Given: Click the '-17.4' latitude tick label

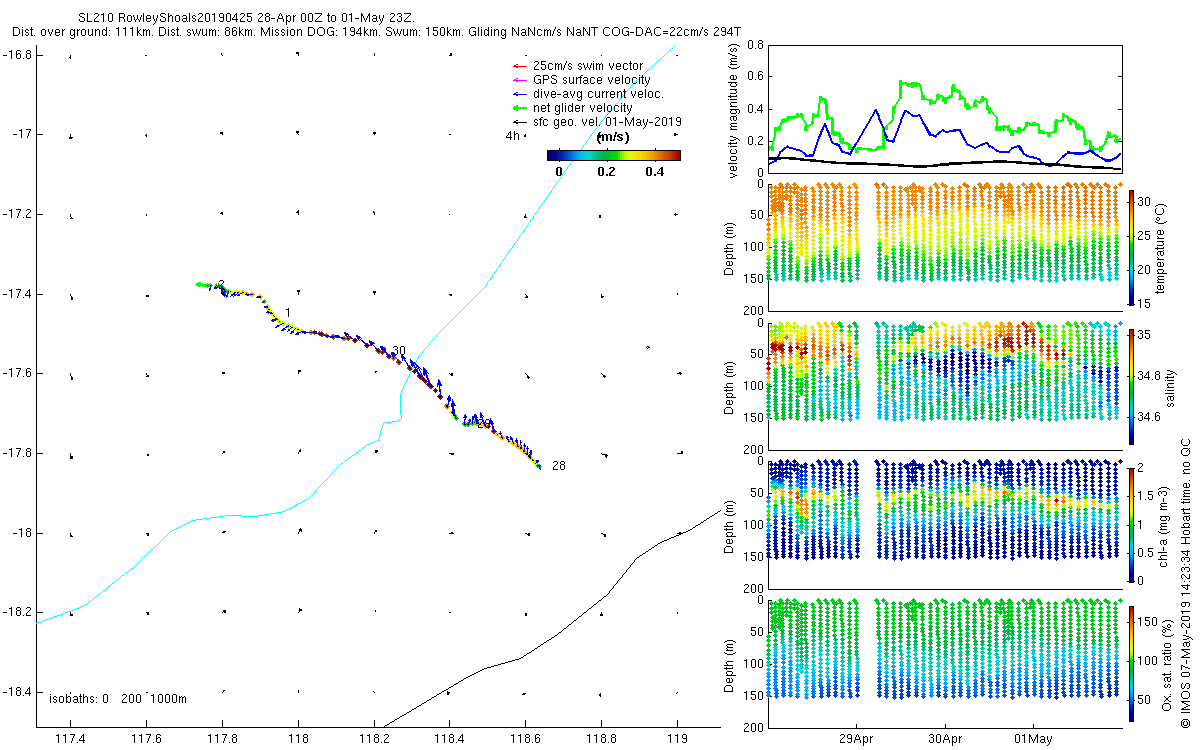Looking at the screenshot, I should [x=19, y=294].
